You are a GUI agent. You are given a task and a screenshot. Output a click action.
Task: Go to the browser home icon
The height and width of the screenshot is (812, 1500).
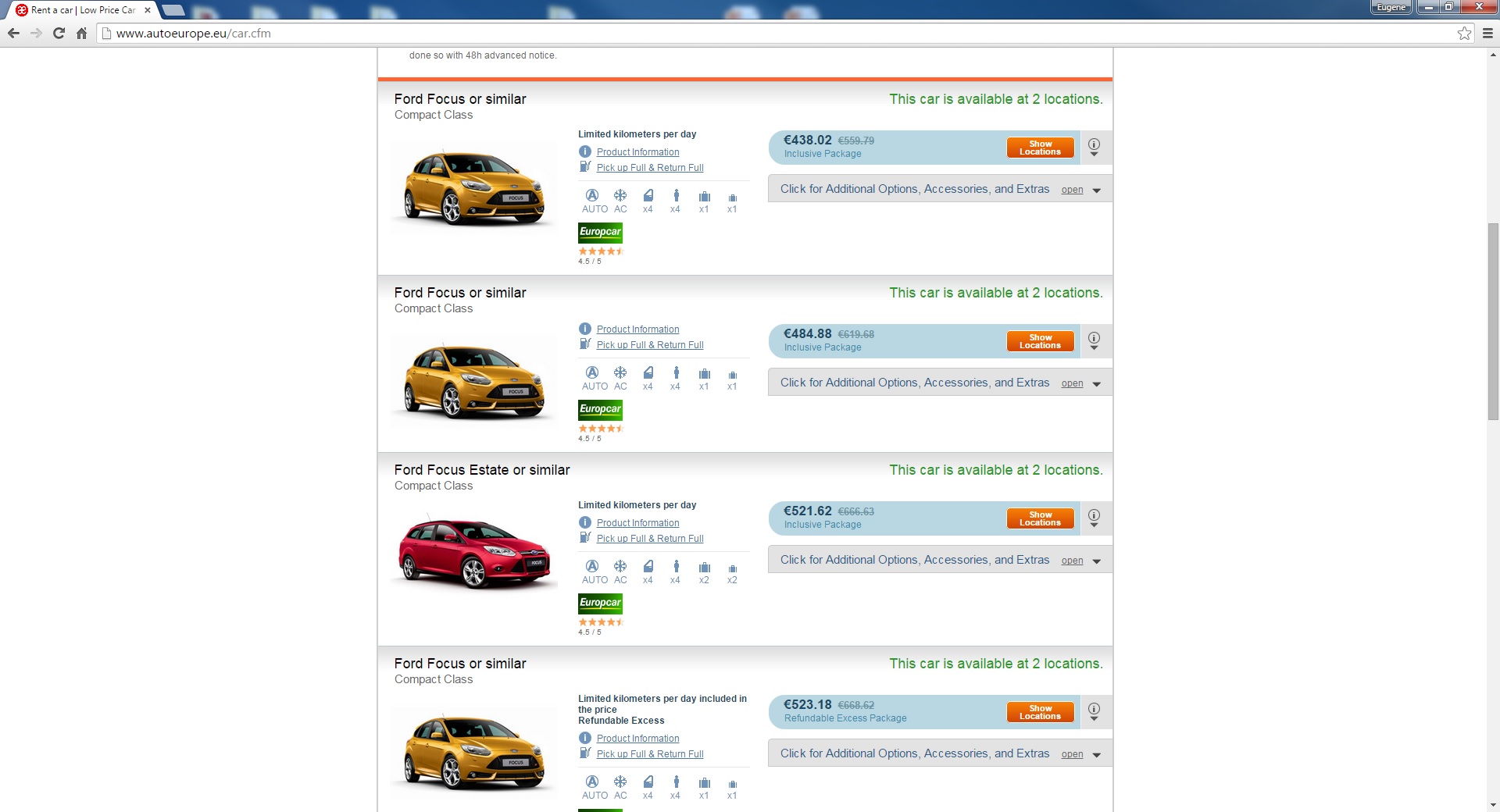81,34
